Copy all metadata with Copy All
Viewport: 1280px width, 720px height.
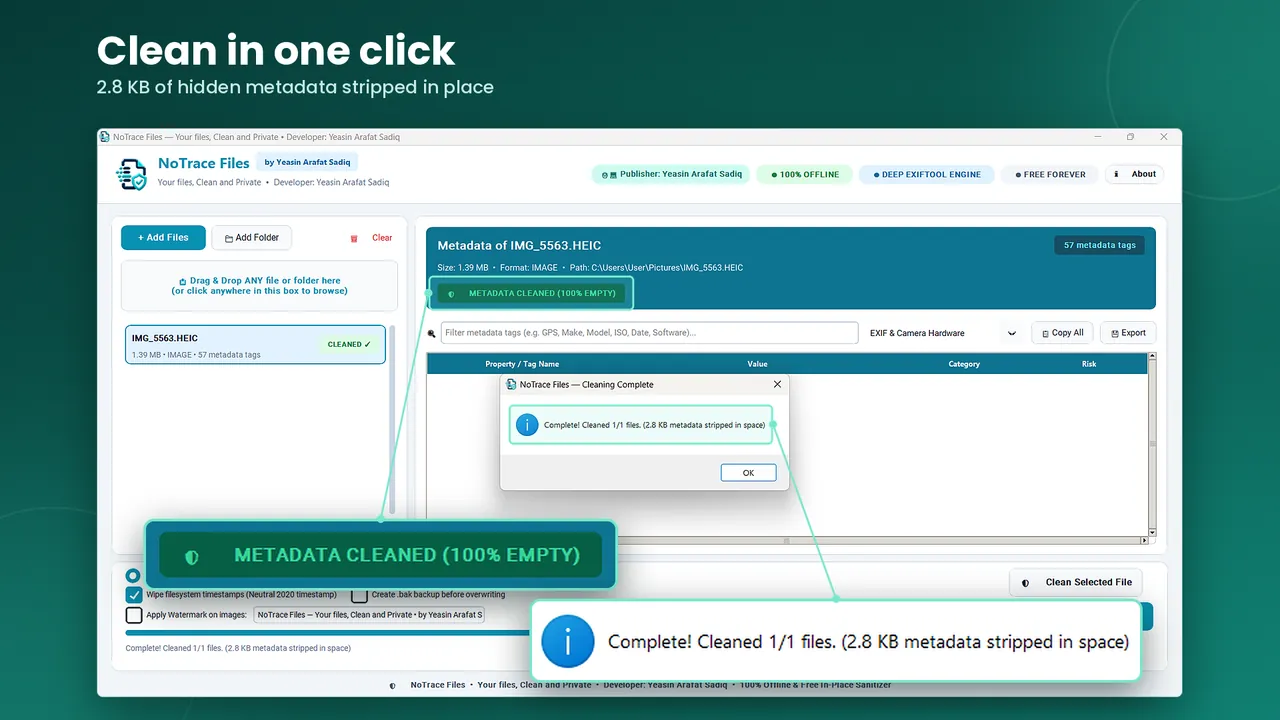coord(1062,333)
